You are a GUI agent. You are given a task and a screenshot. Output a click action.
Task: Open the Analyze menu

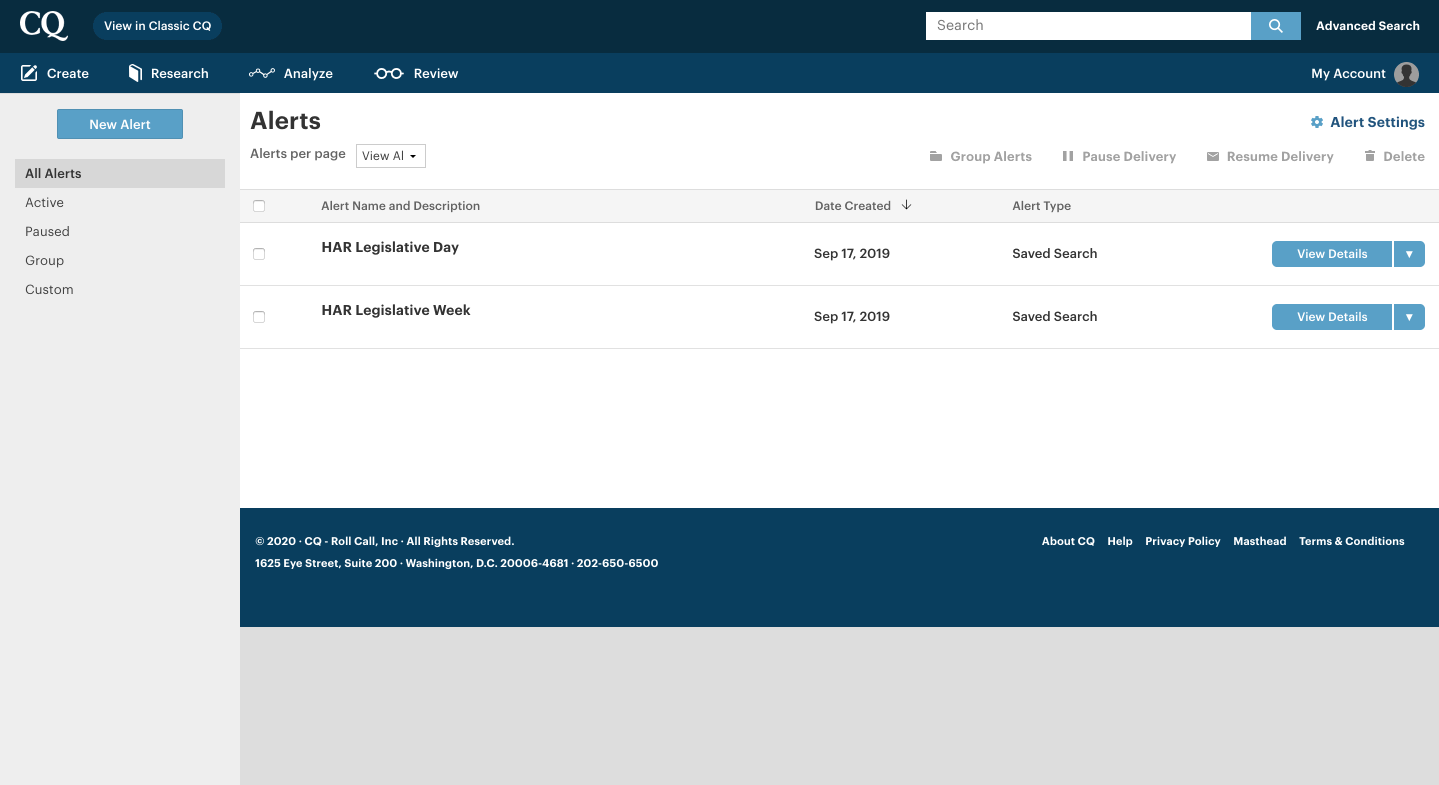click(x=291, y=73)
